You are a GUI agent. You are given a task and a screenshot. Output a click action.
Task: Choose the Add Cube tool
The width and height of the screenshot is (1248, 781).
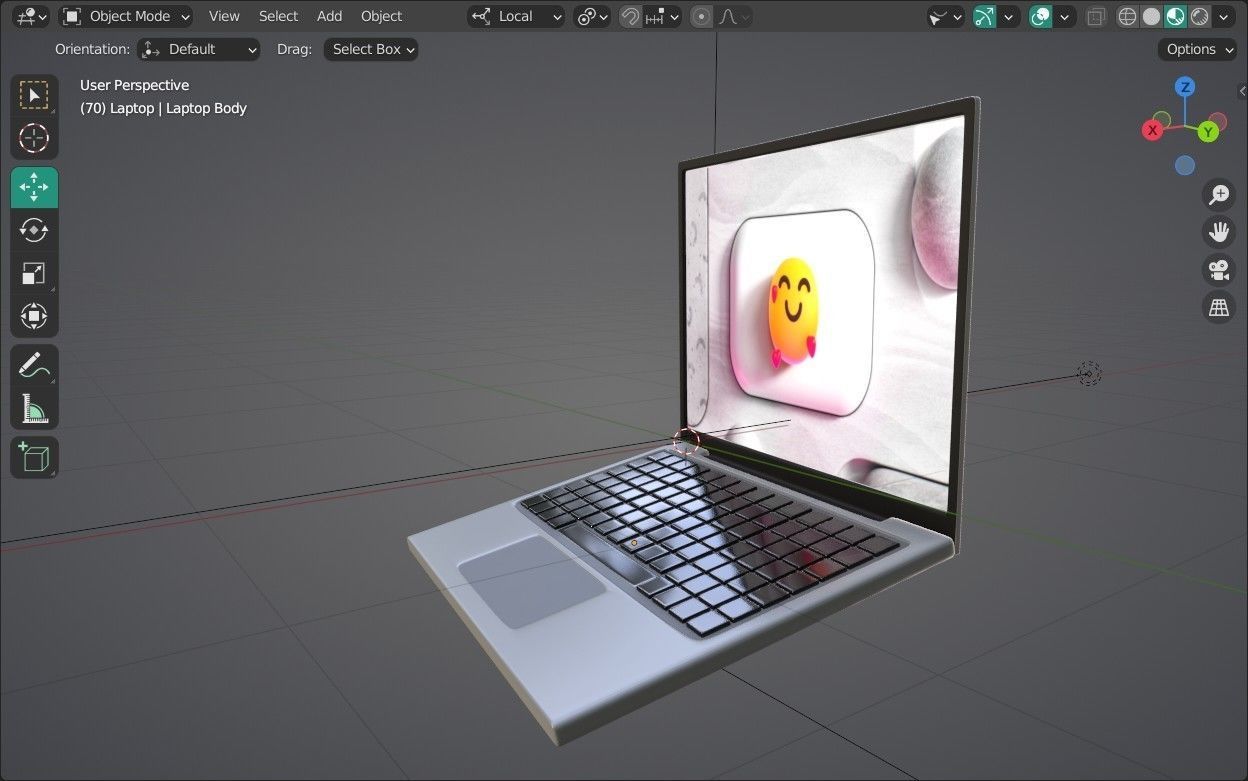pos(34,457)
